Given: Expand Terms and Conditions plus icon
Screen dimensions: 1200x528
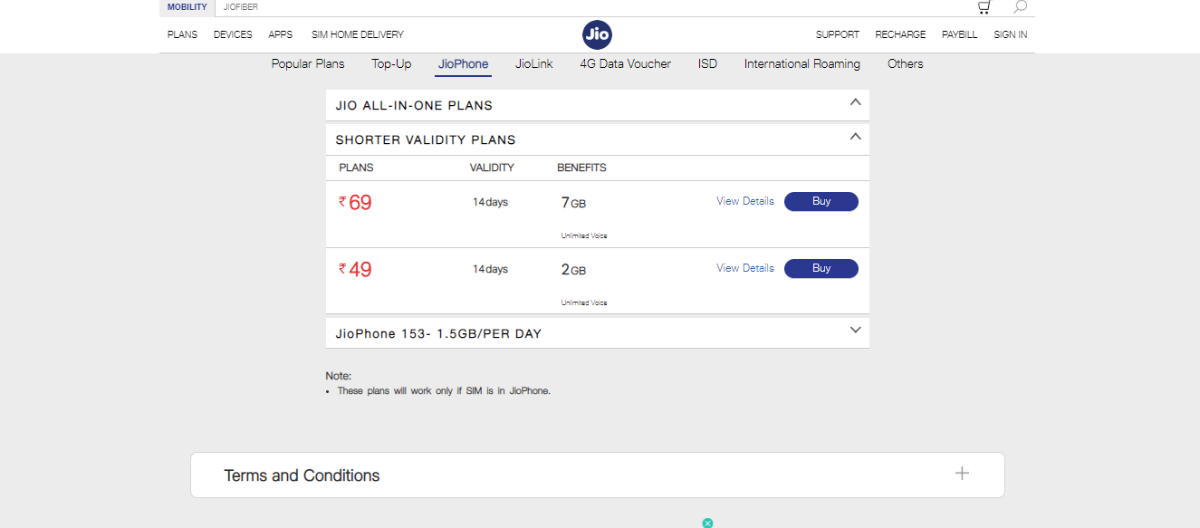Looking at the screenshot, I should tap(962, 474).
